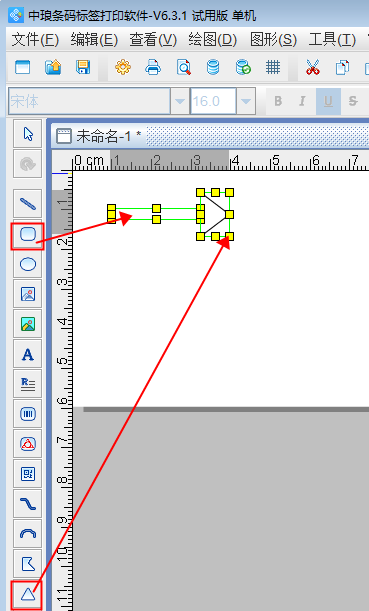This screenshot has width=369, height=611.
Task: Open the 绘图(D) menu
Action: (212, 39)
